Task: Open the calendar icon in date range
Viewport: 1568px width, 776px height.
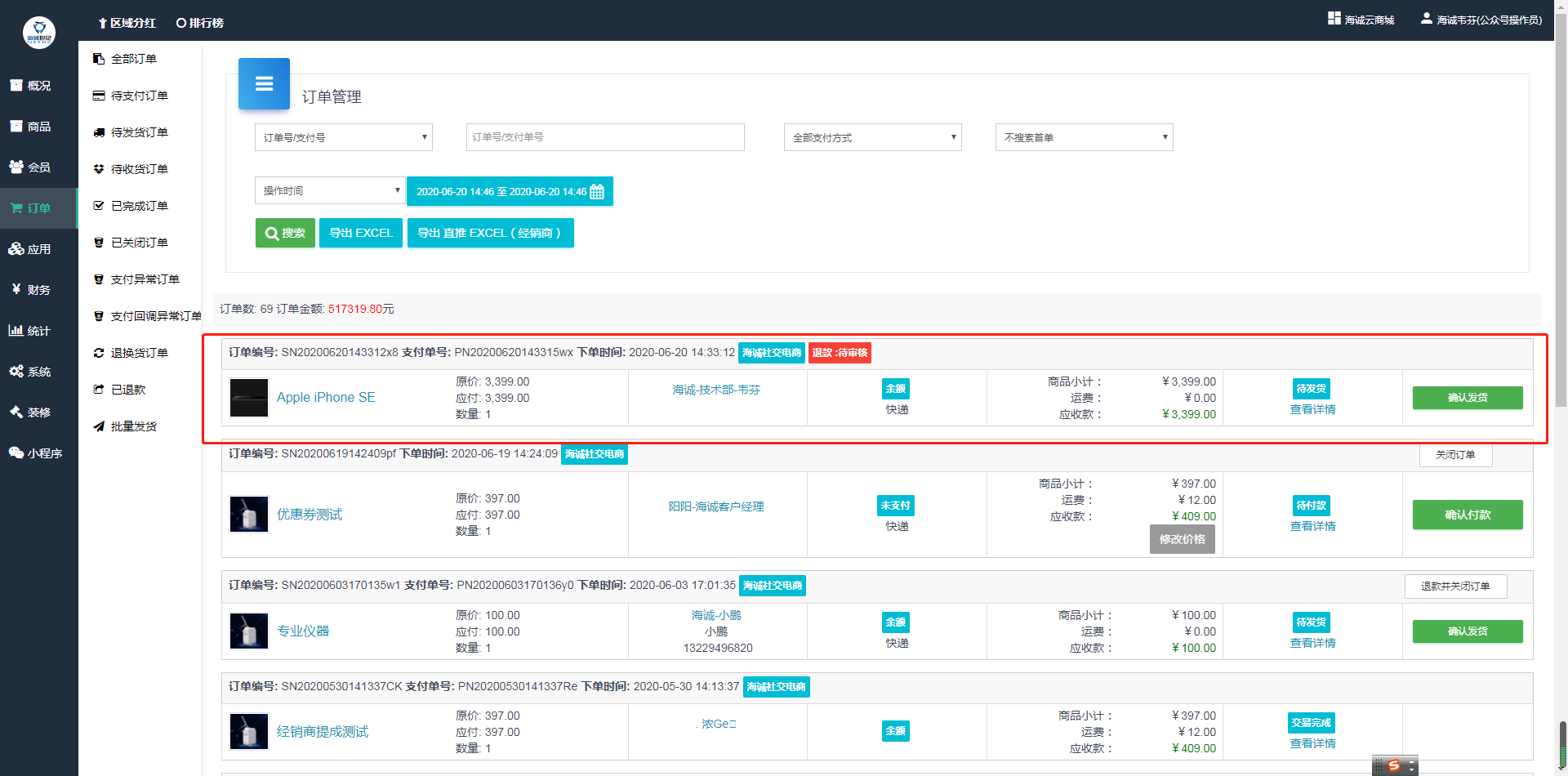Action: pyautogui.click(x=597, y=192)
